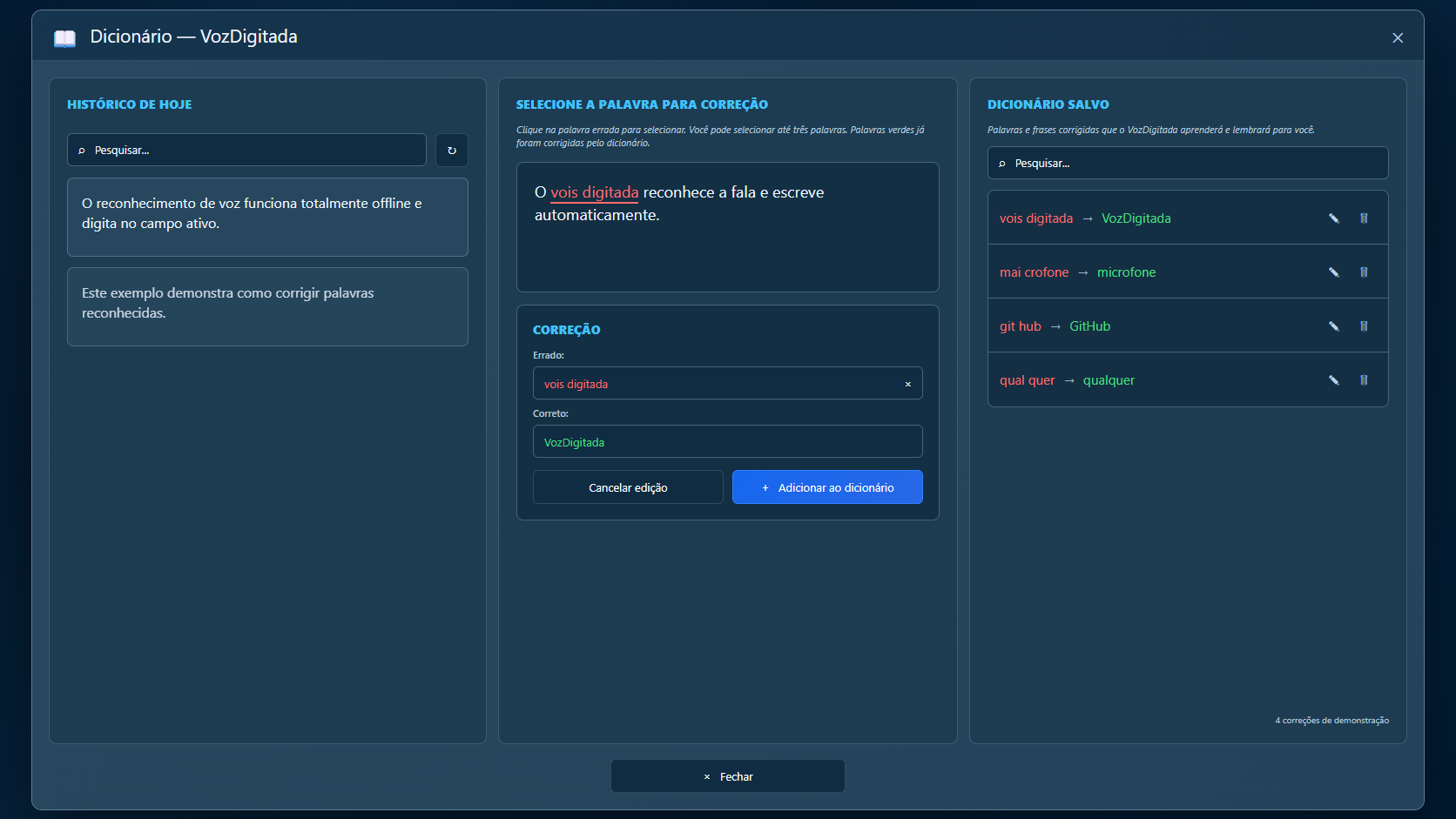Click the 'SELECIONE A PALAVRA PARA CORREÇÃO' heading

pos(642,104)
